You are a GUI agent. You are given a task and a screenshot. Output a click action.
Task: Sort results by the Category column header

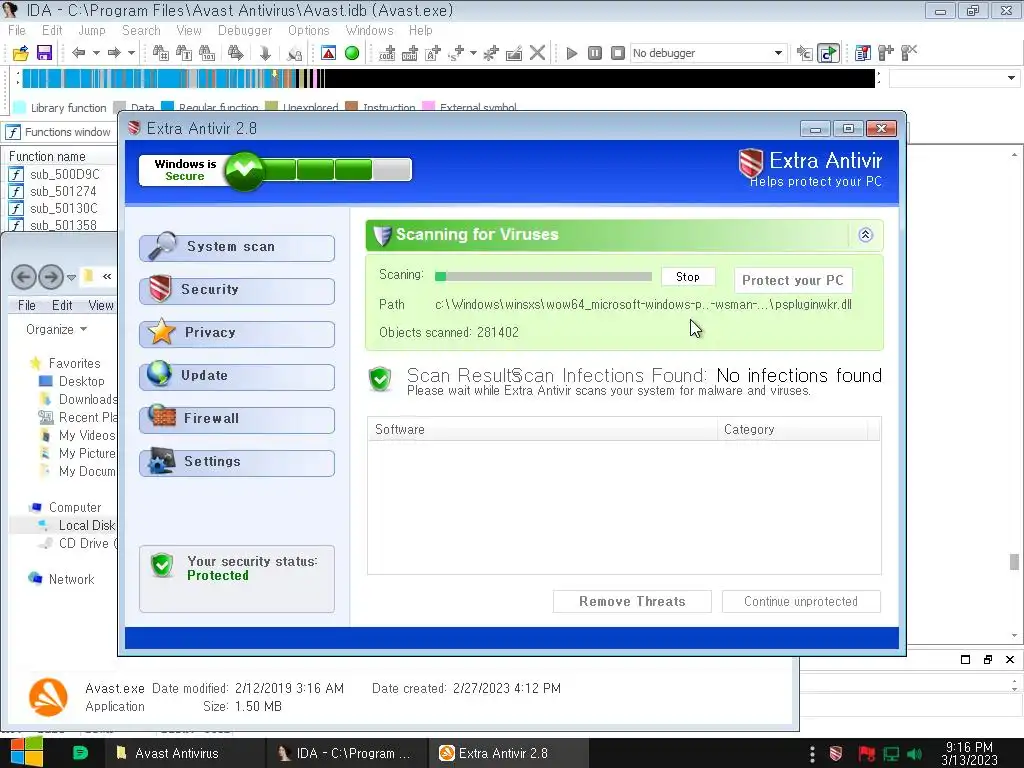pos(793,429)
